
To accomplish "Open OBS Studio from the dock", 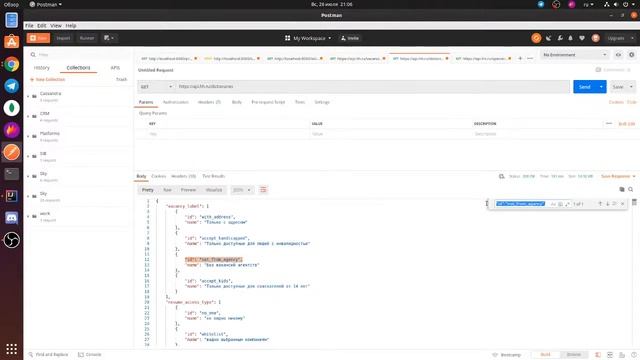I will [11, 240].
